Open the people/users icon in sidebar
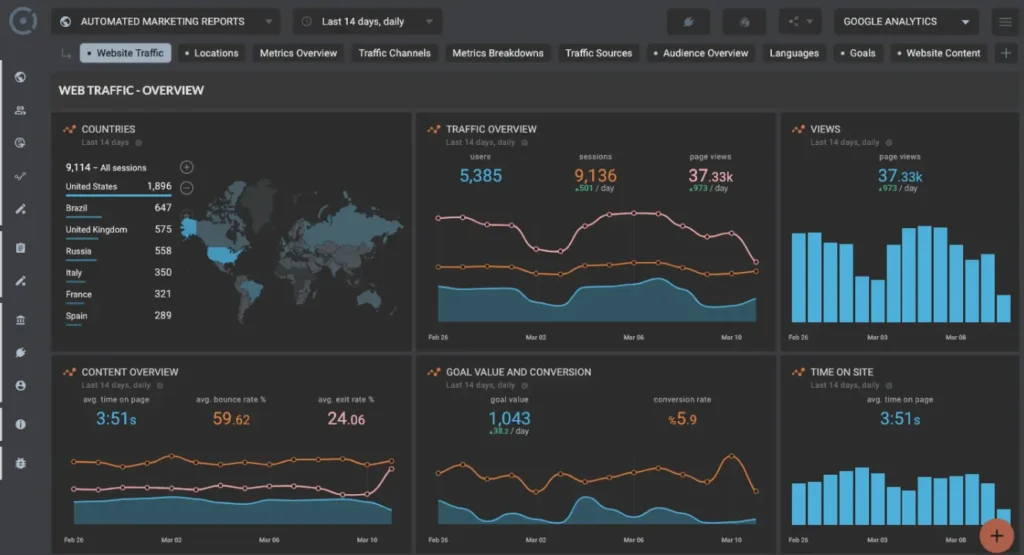 pos(20,110)
